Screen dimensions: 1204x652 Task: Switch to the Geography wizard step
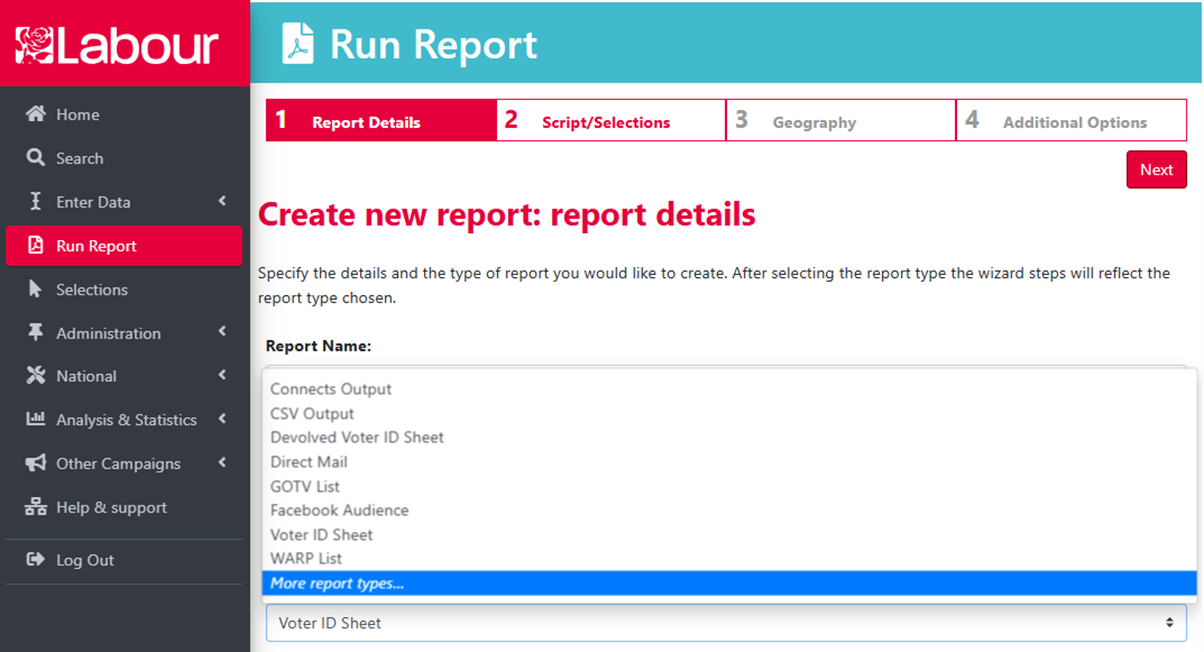[840, 120]
